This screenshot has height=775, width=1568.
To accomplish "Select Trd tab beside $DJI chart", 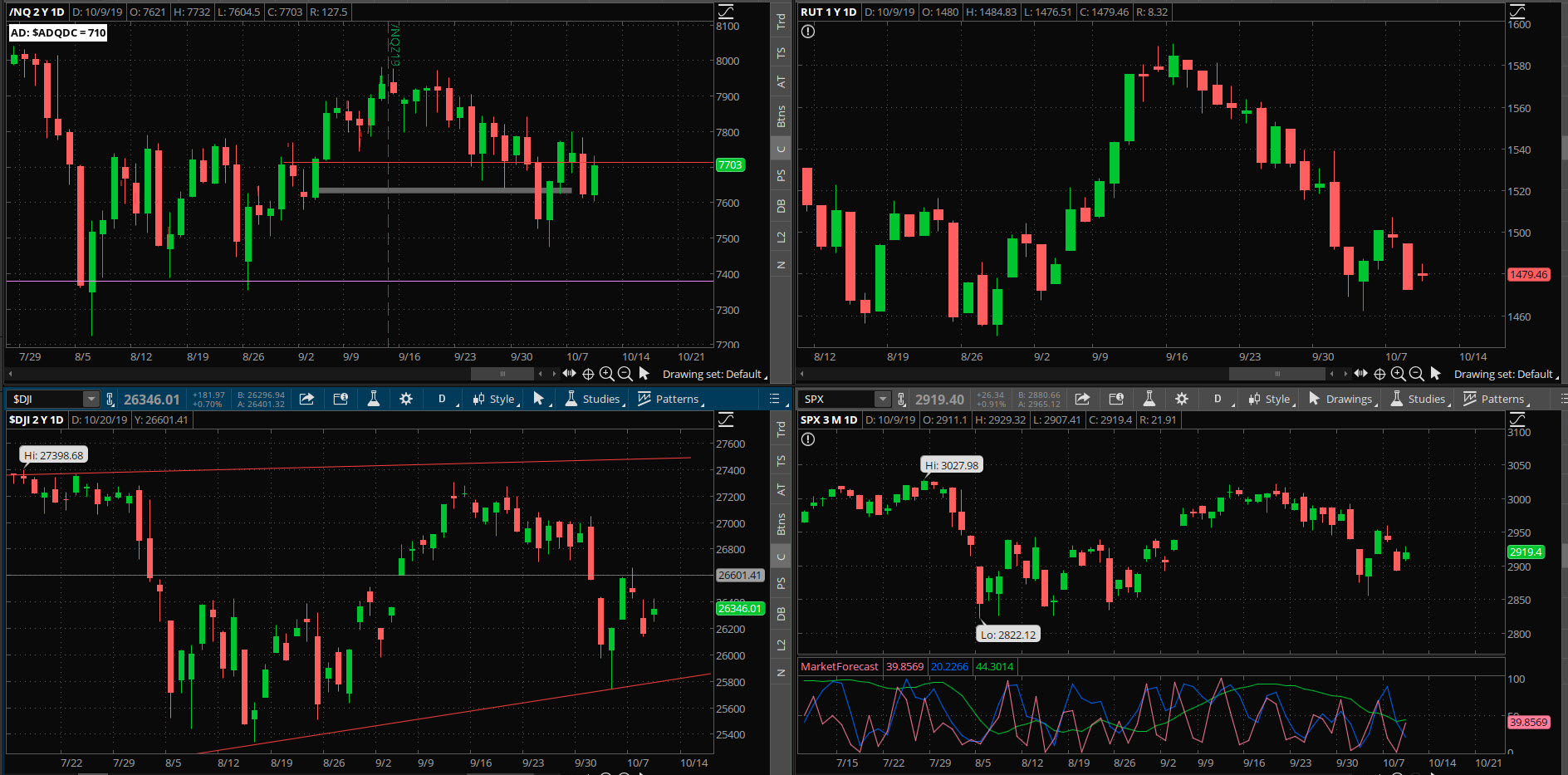I will click(x=781, y=429).
